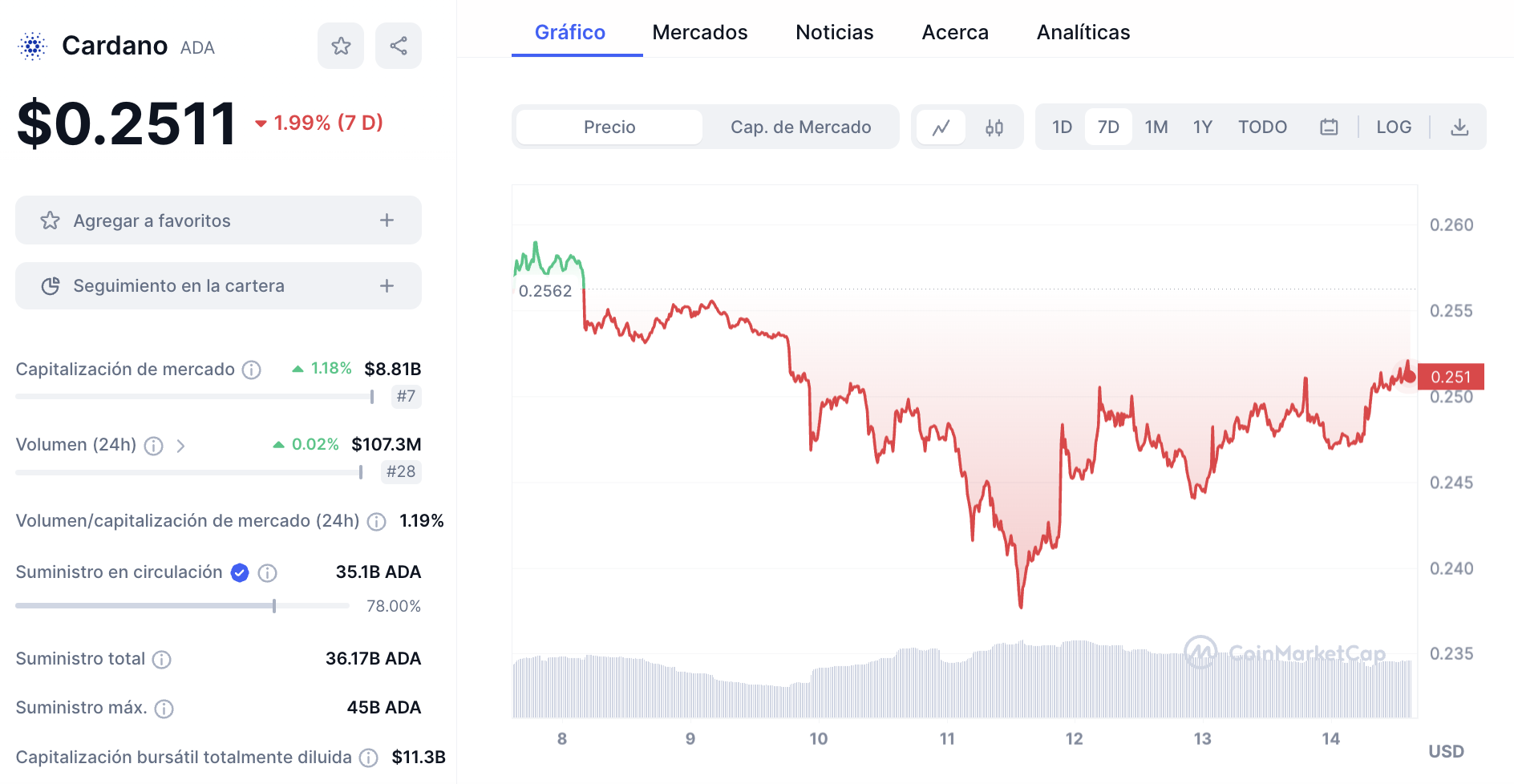Select the 1M time range button
The width and height of the screenshot is (1514, 784).
1156,127
